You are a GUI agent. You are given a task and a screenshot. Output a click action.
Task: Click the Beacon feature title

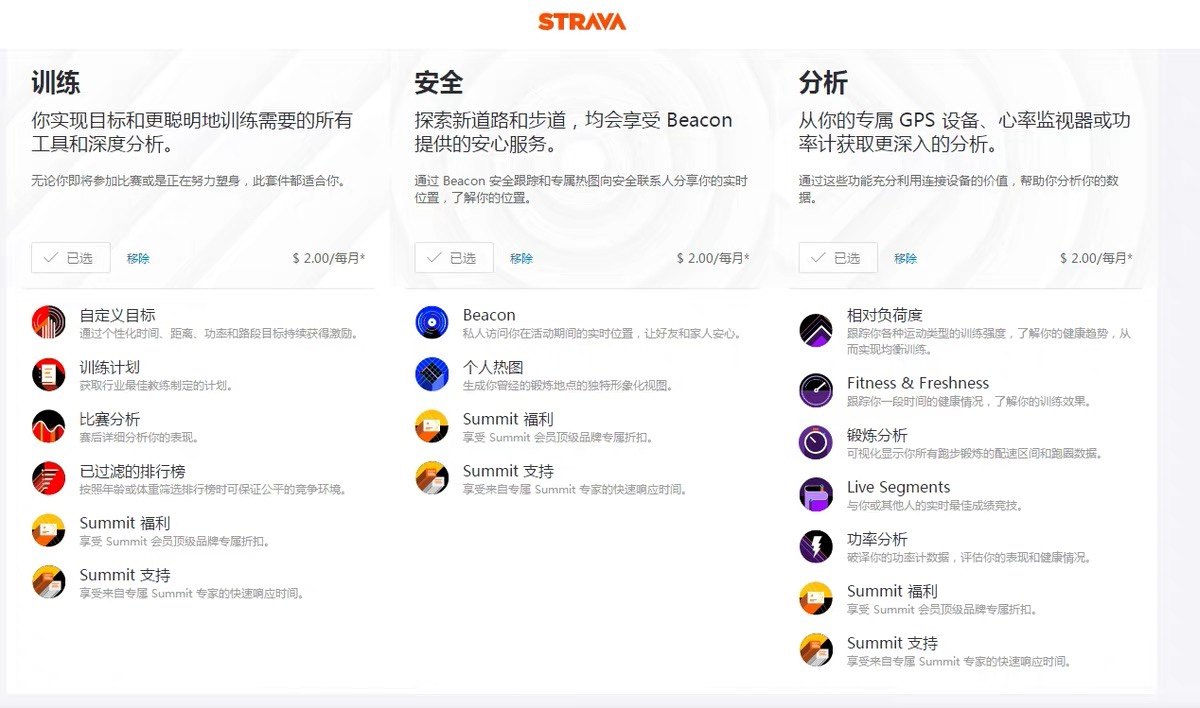(x=489, y=315)
